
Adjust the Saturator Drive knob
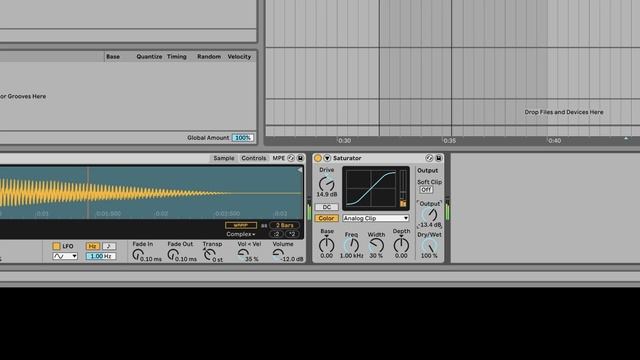326,184
